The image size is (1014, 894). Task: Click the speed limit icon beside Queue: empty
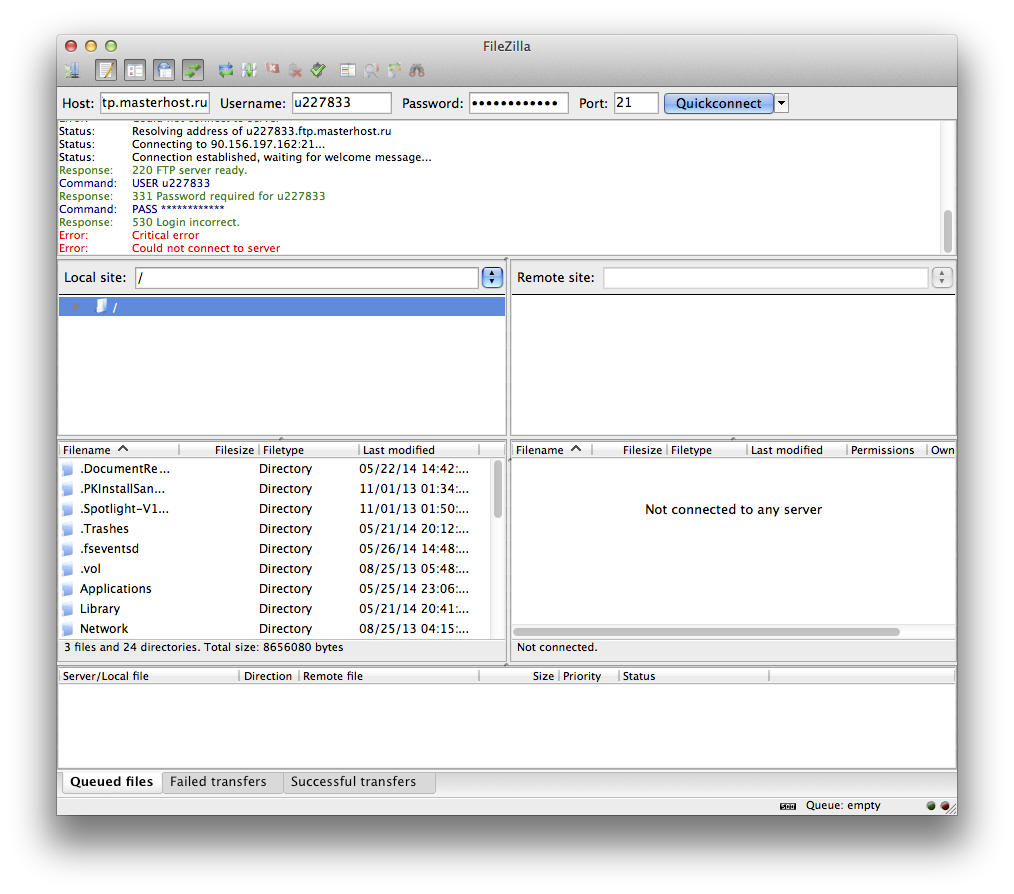click(x=788, y=806)
